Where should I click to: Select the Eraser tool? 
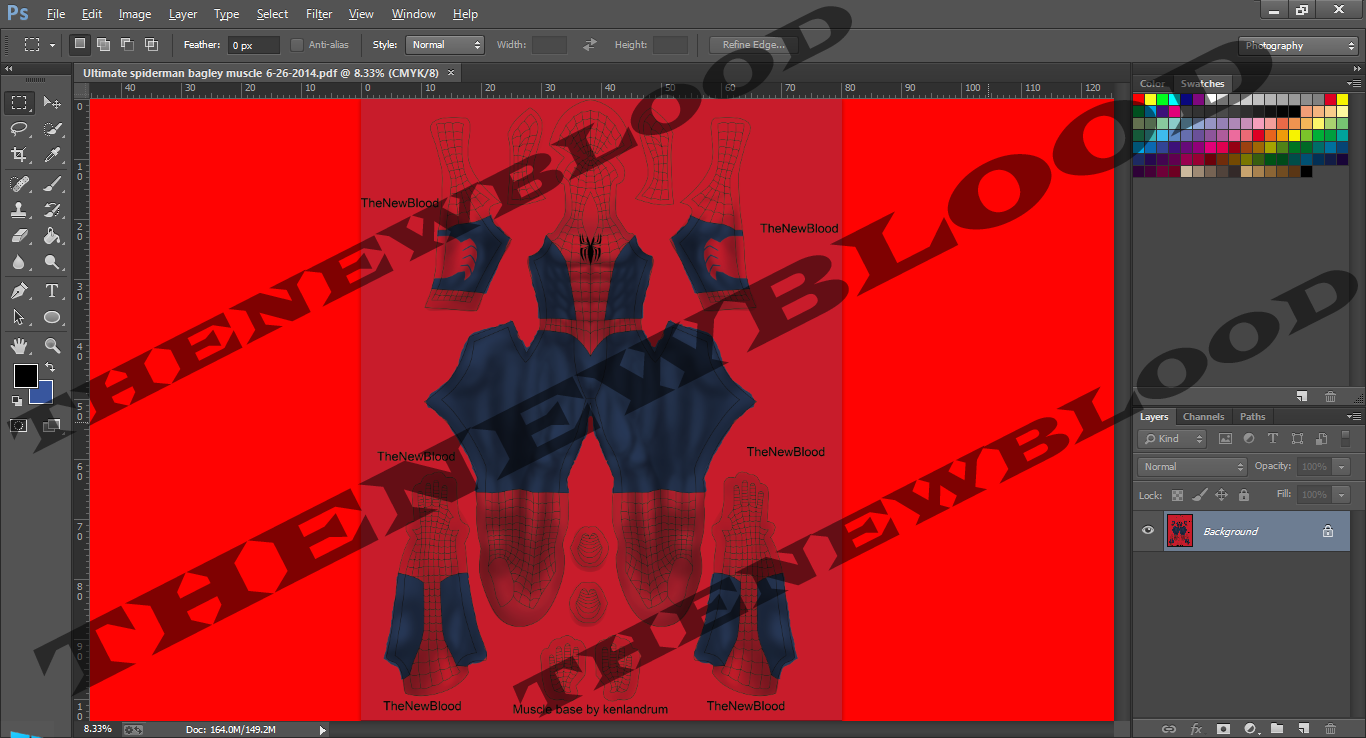point(19,236)
